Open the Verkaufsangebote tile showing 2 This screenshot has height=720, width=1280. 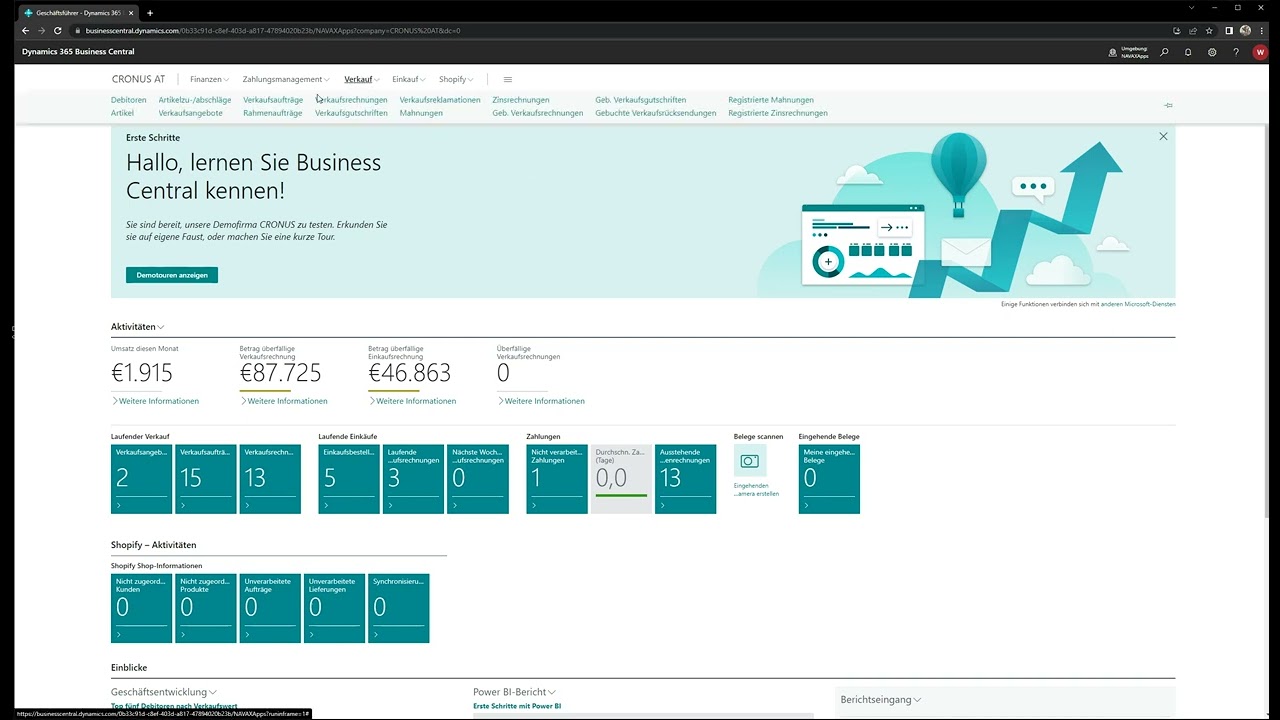(x=141, y=479)
